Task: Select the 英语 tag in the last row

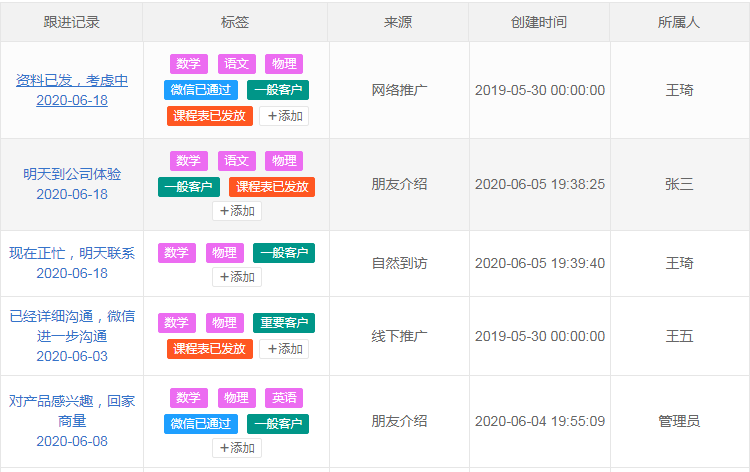Action: (284, 398)
